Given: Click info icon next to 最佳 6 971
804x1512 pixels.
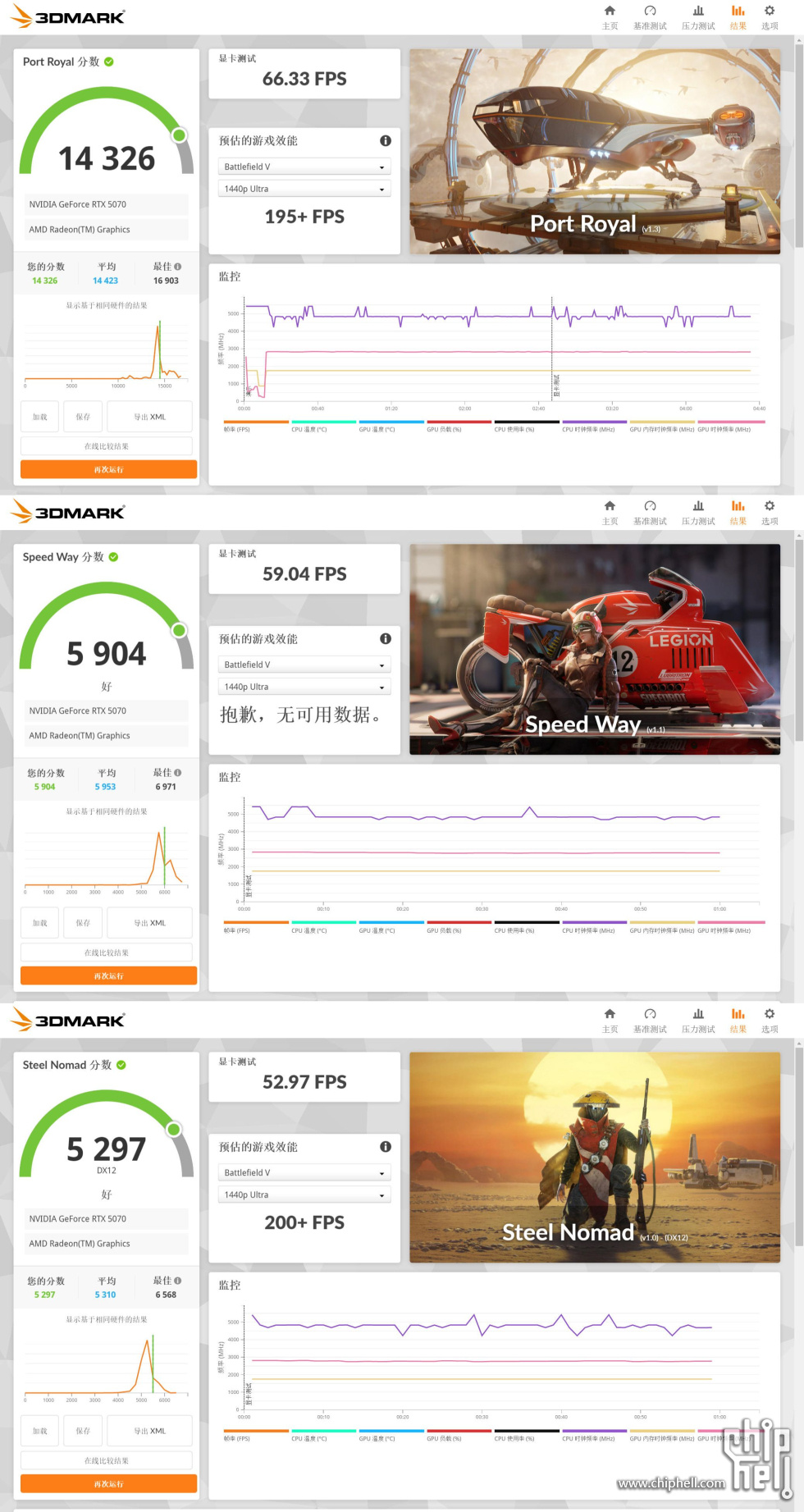Looking at the screenshot, I should pos(178,773).
